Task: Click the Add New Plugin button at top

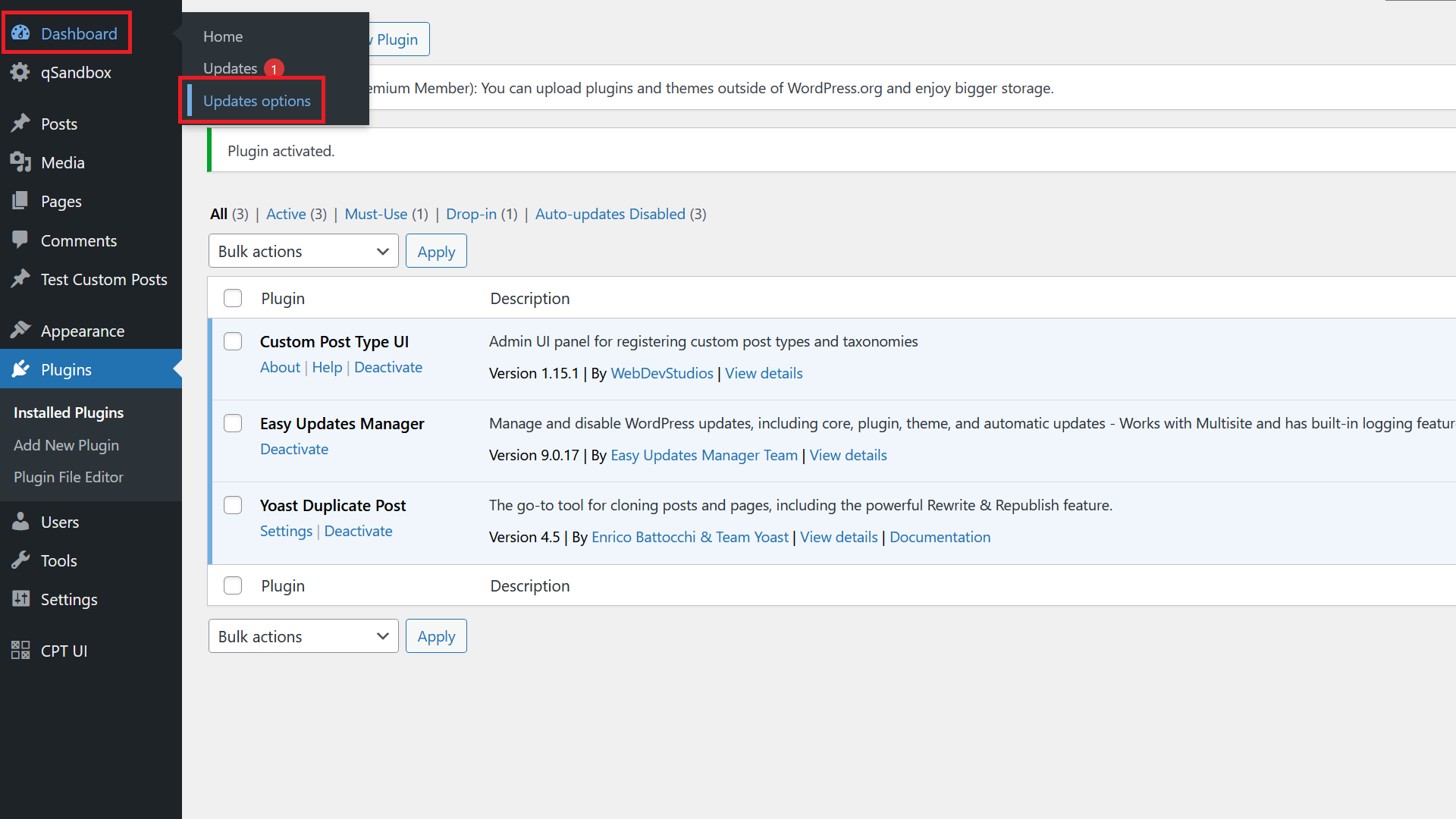Action: (398, 39)
